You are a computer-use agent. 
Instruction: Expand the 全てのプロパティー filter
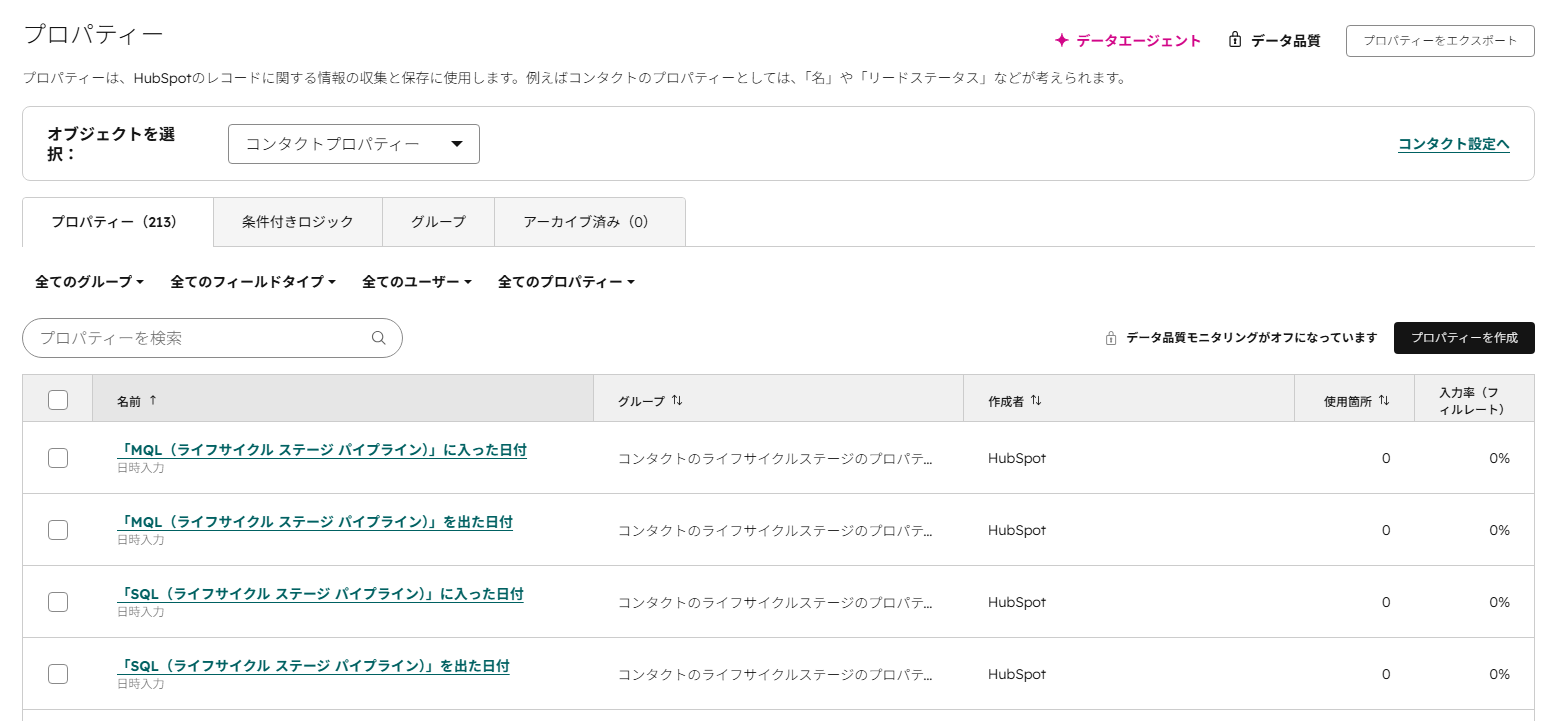coord(567,282)
